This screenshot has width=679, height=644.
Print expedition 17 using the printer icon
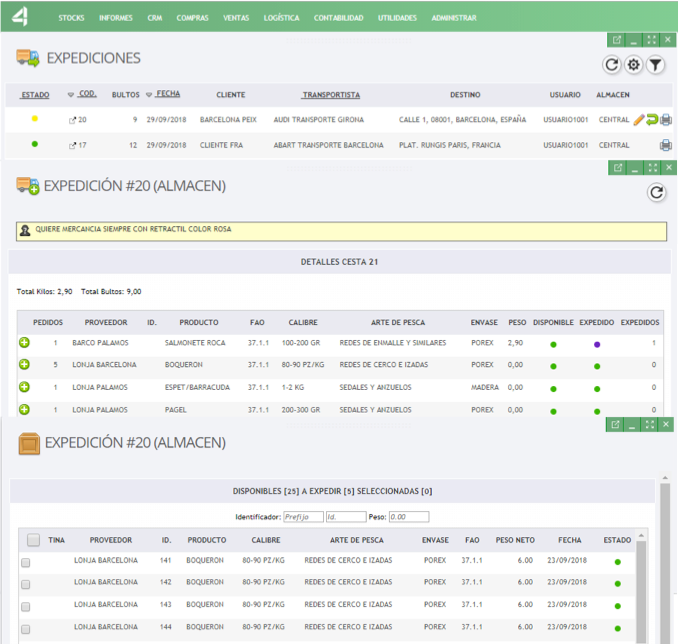666,145
